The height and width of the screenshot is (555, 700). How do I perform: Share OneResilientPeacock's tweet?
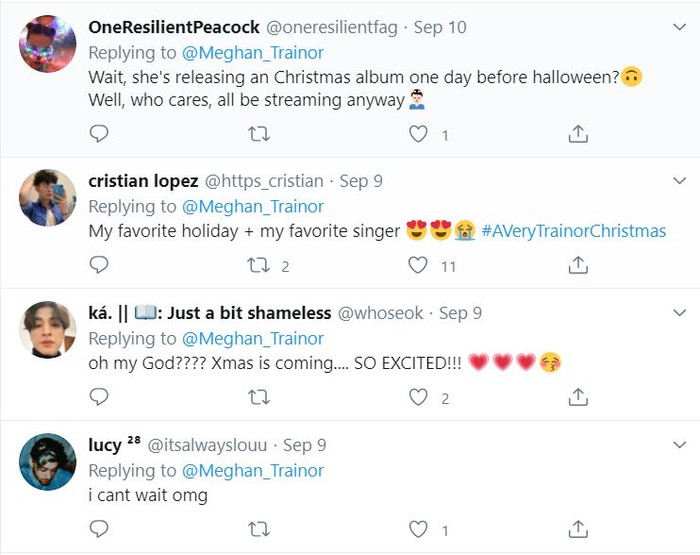pyautogui.click(x=578, y=133)
